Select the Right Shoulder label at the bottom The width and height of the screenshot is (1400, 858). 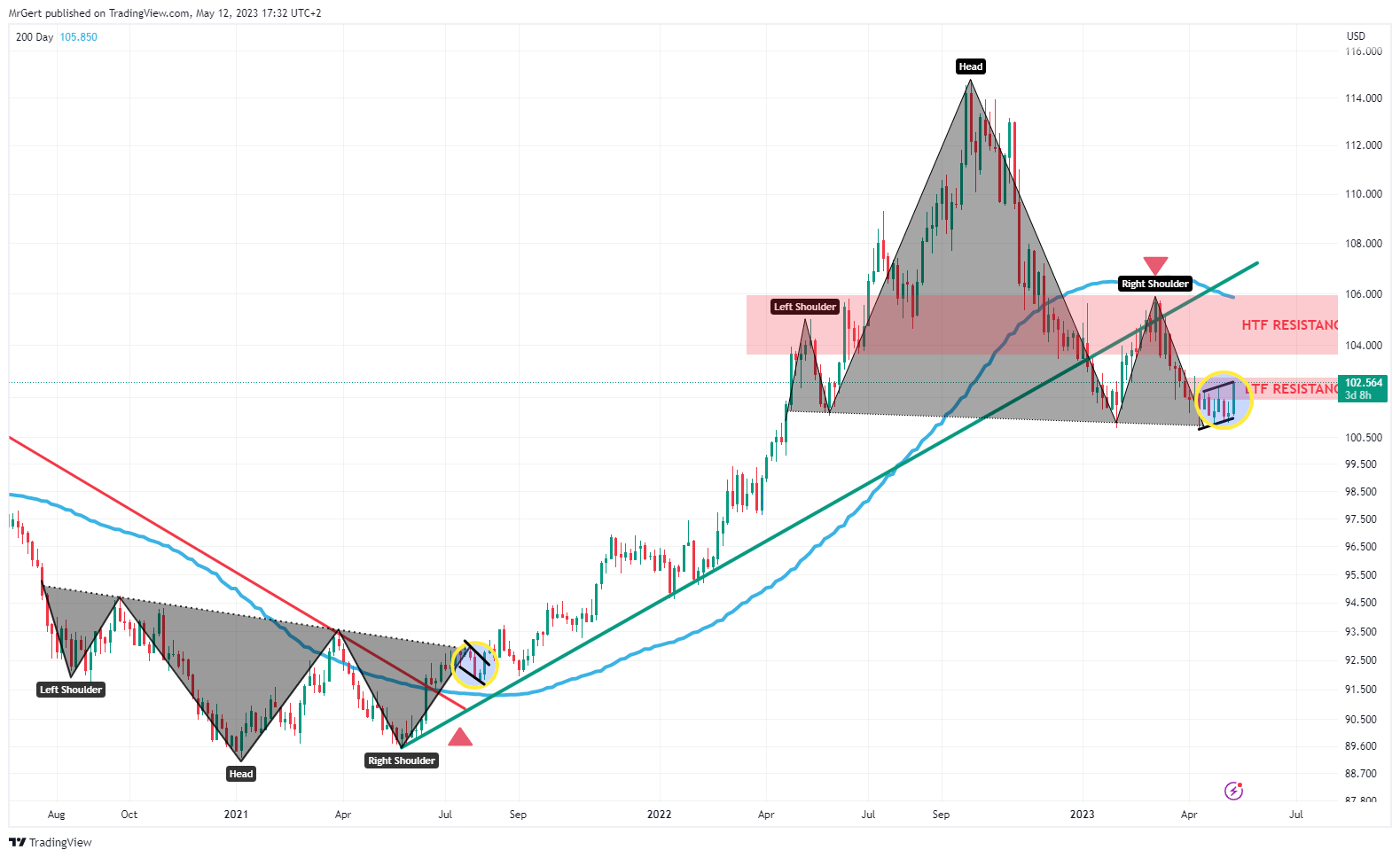tap(402, 760)
